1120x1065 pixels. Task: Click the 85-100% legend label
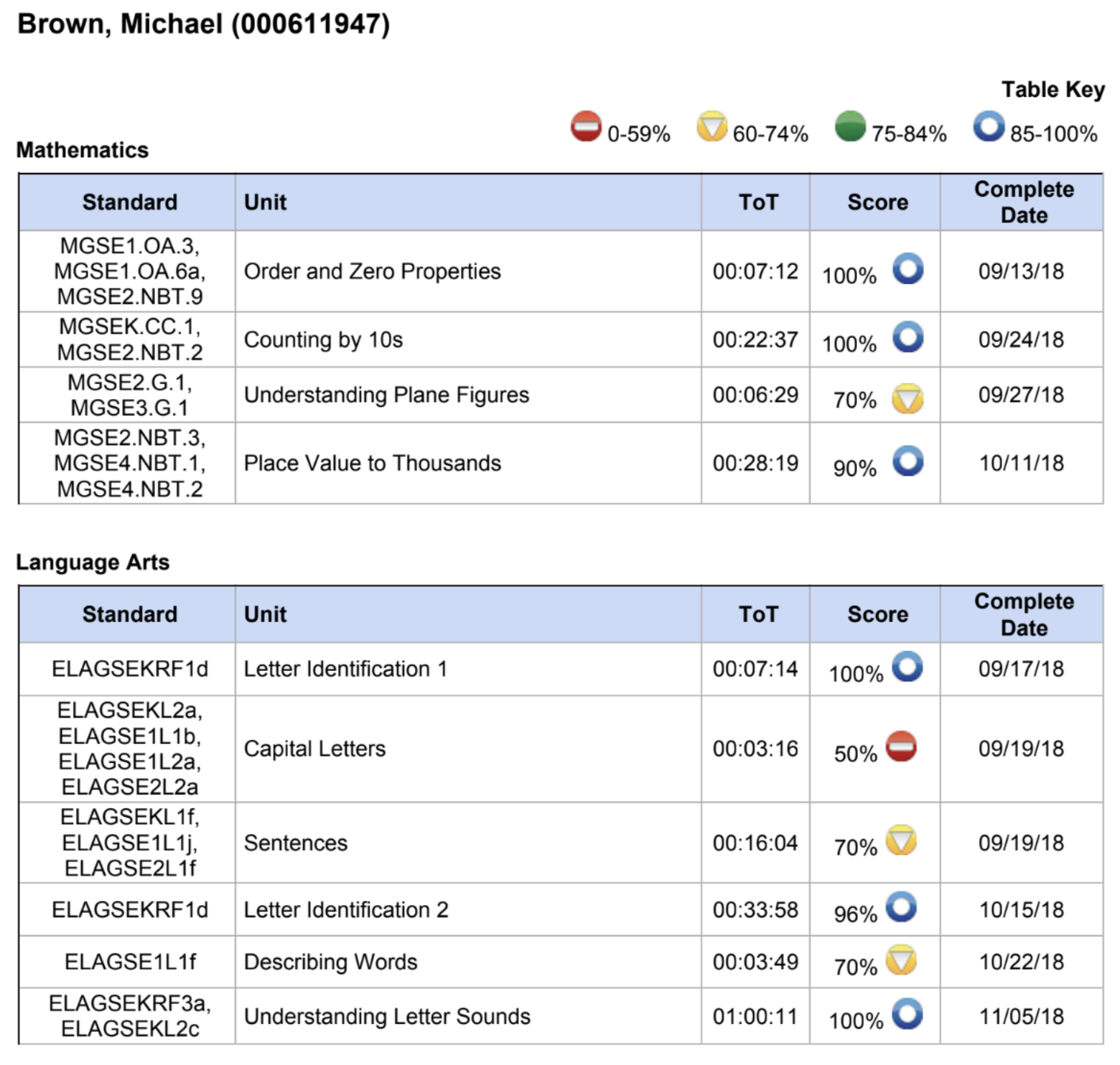point(1054,134)
